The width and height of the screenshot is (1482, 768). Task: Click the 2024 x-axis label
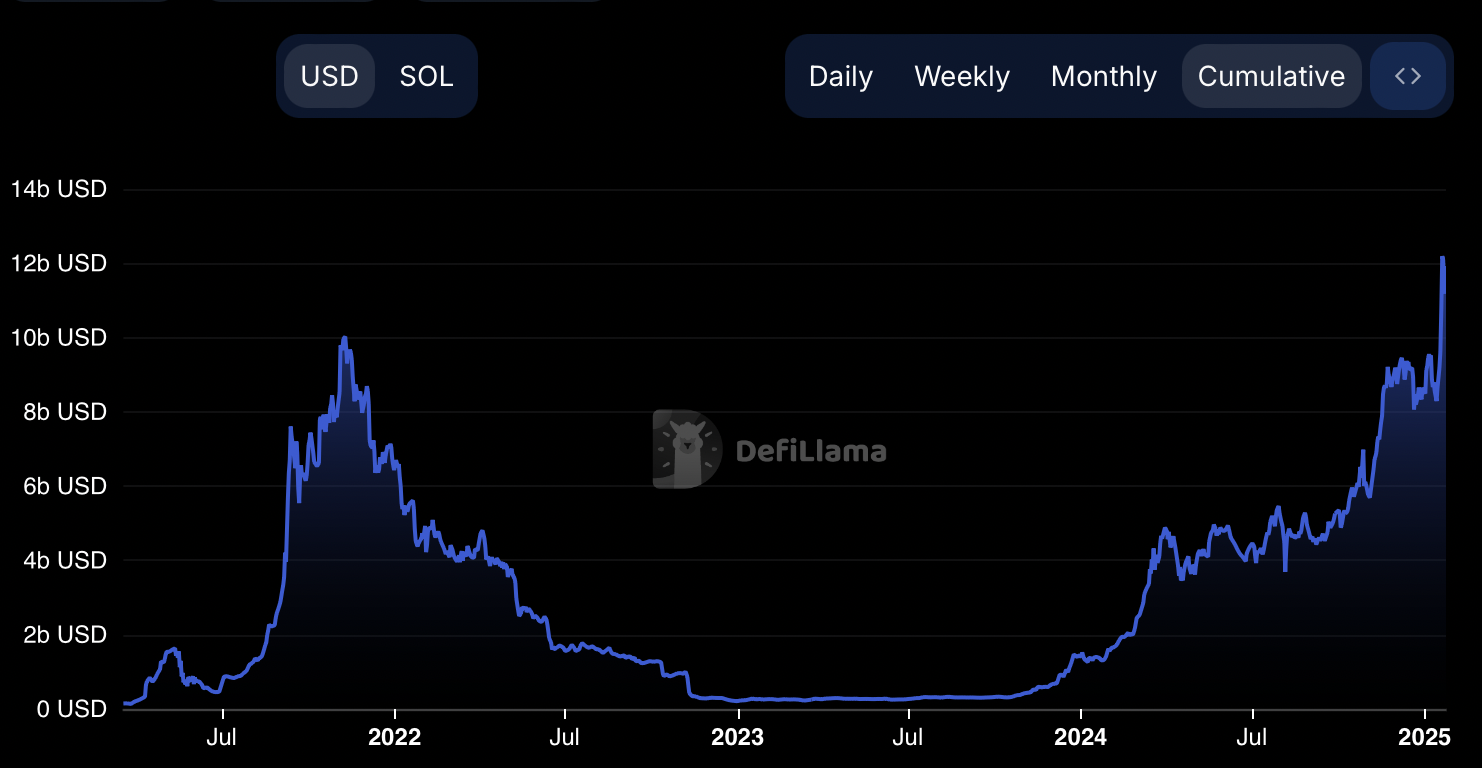[1080, 738]
